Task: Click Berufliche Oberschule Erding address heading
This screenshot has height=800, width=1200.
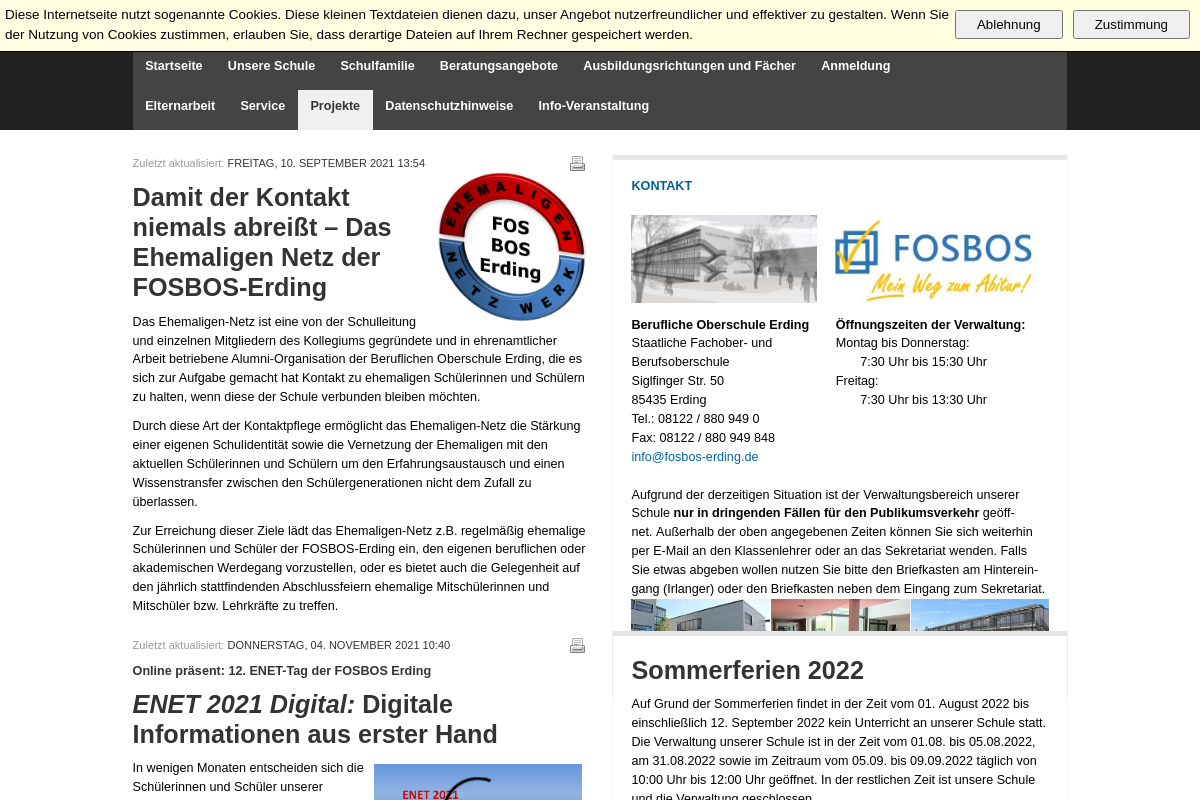Action: (720, 325)
